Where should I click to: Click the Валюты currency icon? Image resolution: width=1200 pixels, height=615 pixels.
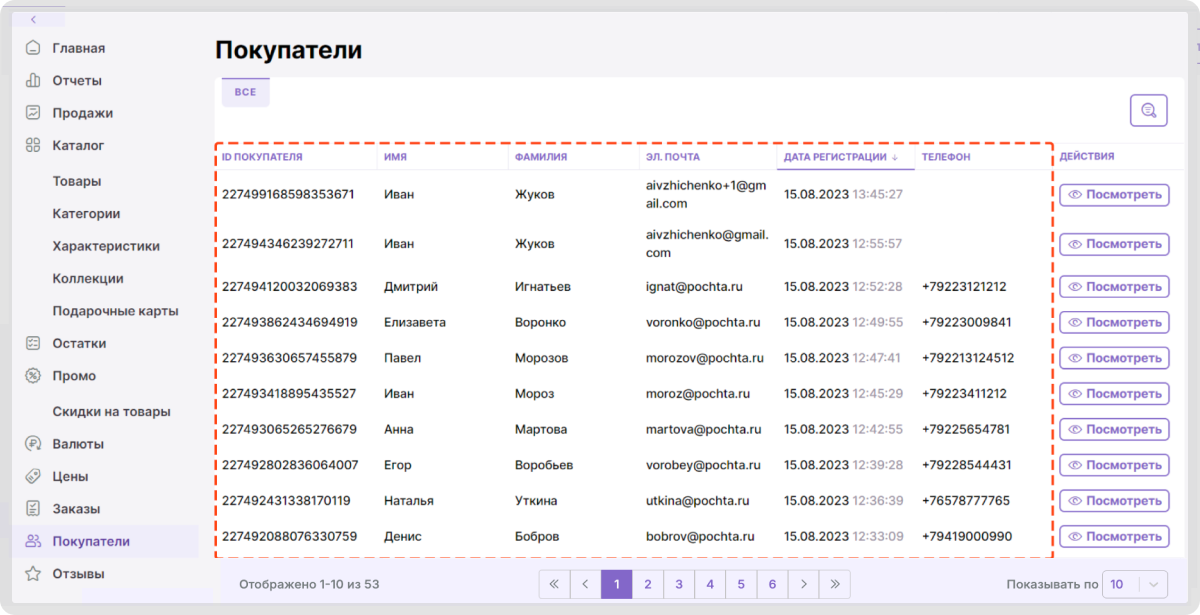click(x=33, y=444)
